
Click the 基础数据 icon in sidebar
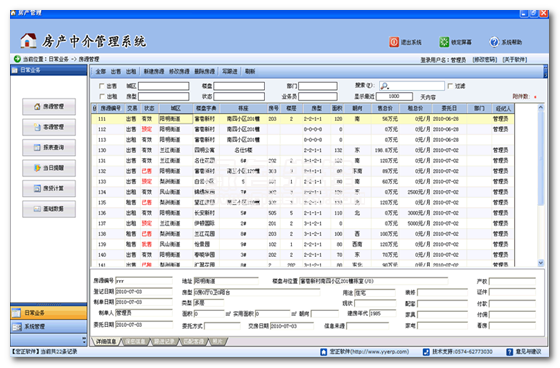click(37, 209)
